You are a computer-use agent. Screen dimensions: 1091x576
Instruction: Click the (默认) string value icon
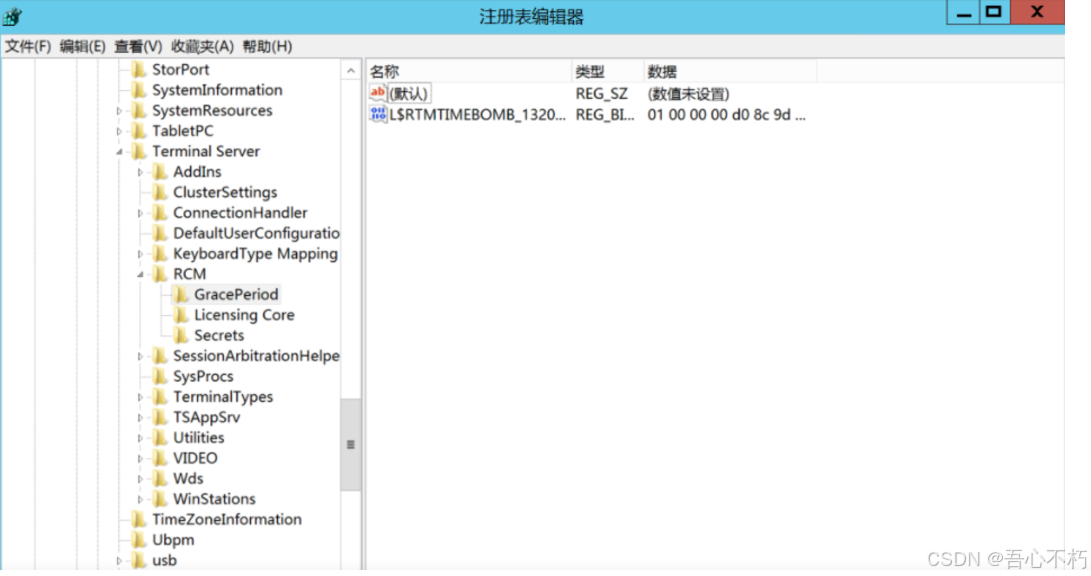378,93
